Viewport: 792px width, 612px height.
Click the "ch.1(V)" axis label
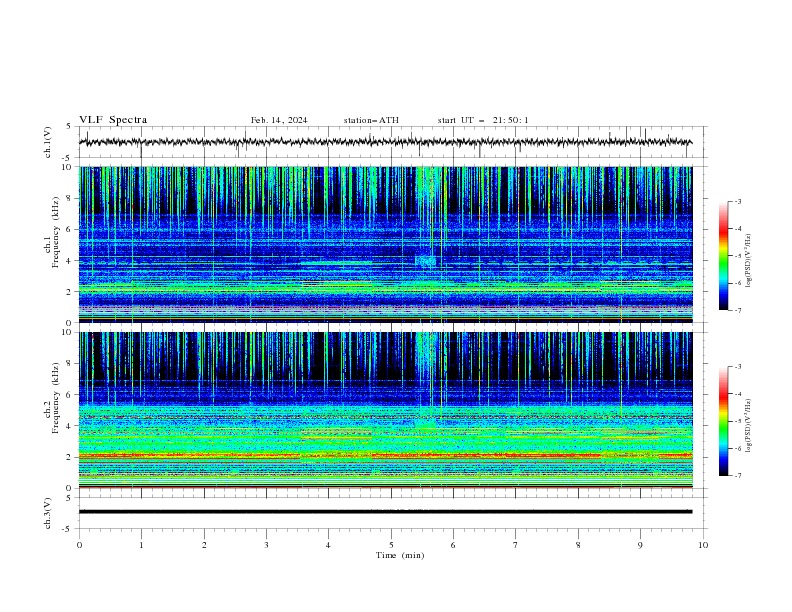point(47,142)
